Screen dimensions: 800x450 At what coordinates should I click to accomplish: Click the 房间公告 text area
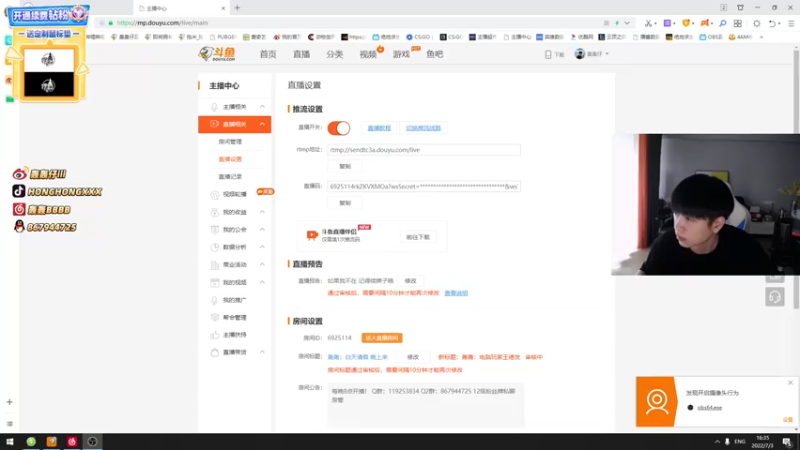pyautogui.click(x=426, y=405)
